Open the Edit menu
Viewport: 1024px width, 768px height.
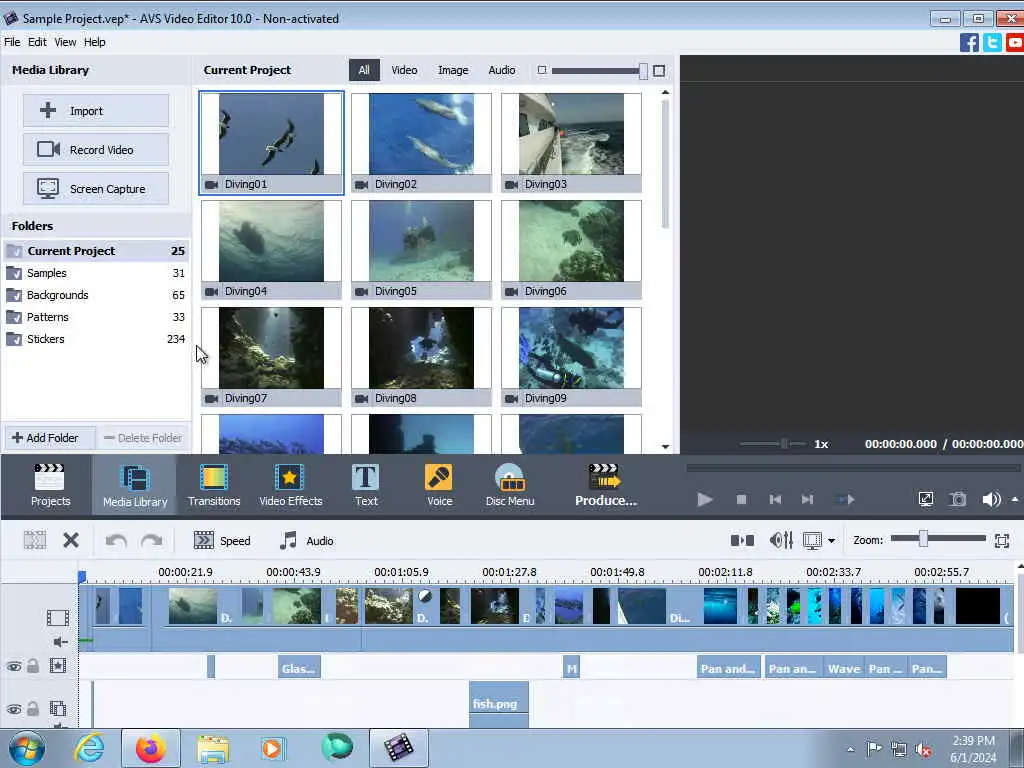[x=37, y=42]
